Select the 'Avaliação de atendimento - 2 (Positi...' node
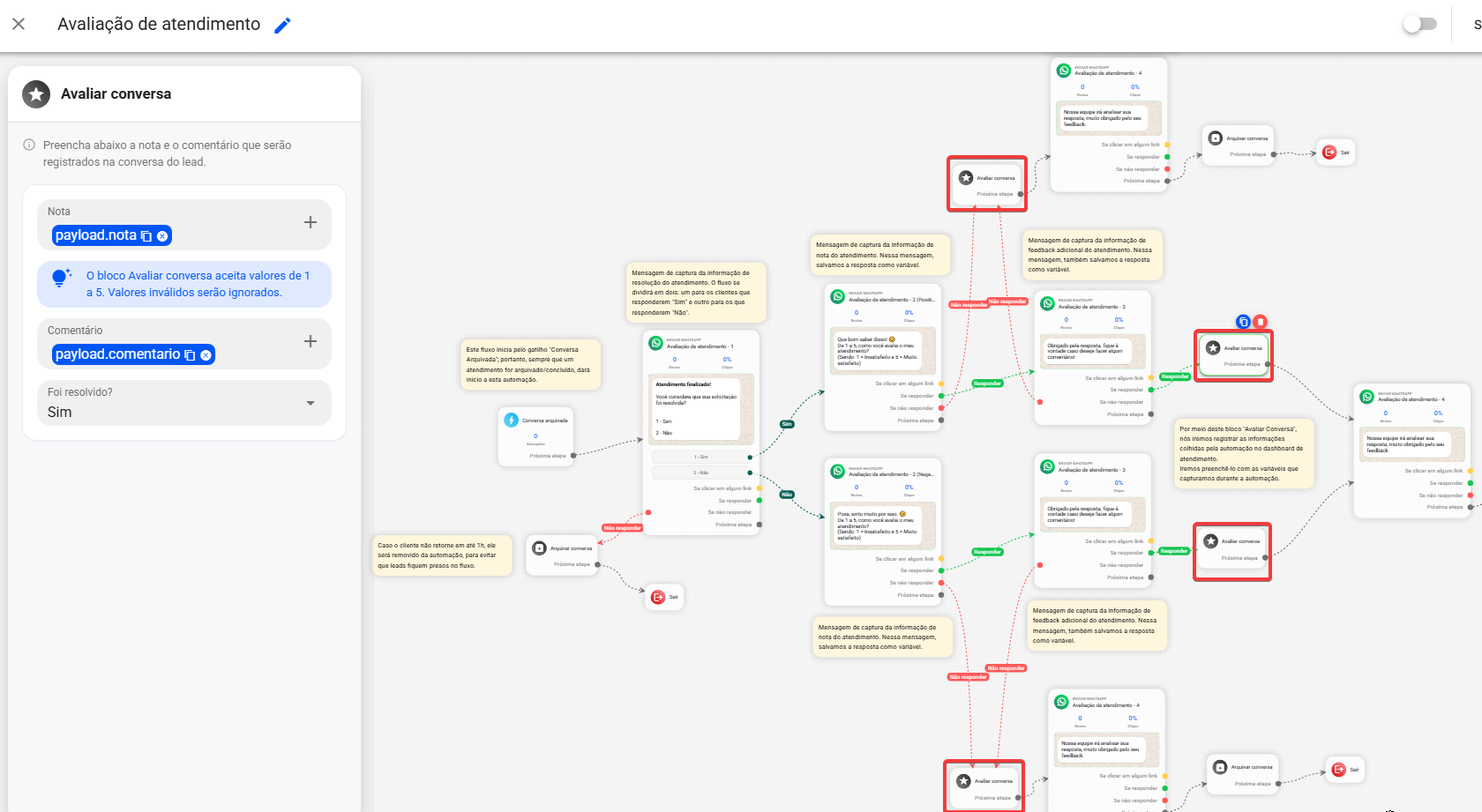The image size is (1482, 812). click(883, 357)
